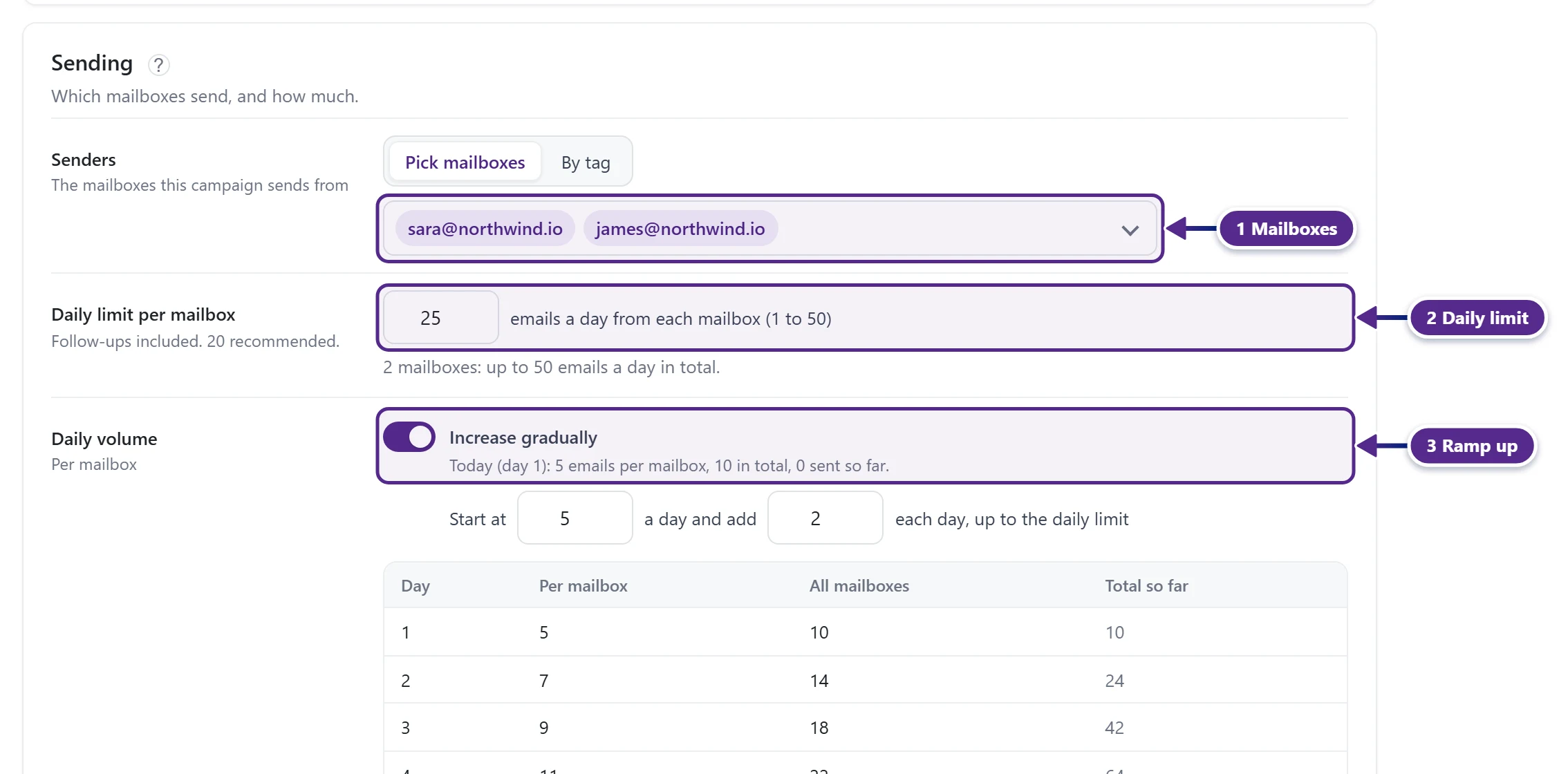Click the Per mailbox column header
1568x774 pixels.
pos(584,586)
